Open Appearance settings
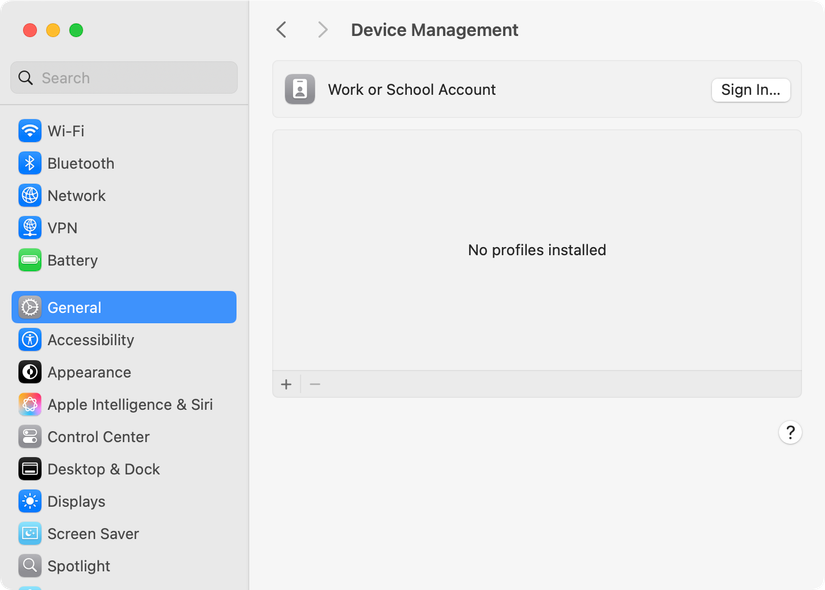 (29, 372)
